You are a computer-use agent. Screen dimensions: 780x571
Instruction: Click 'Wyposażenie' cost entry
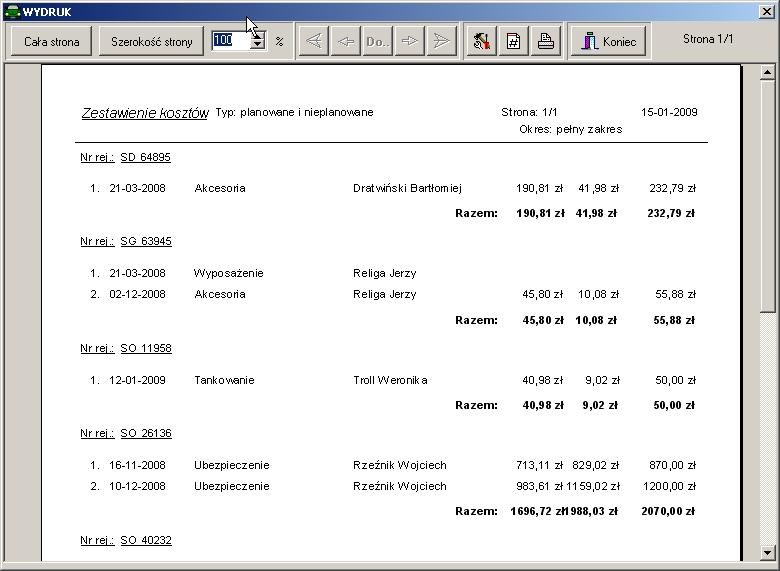pyautogui.click(x=228, y=273)
